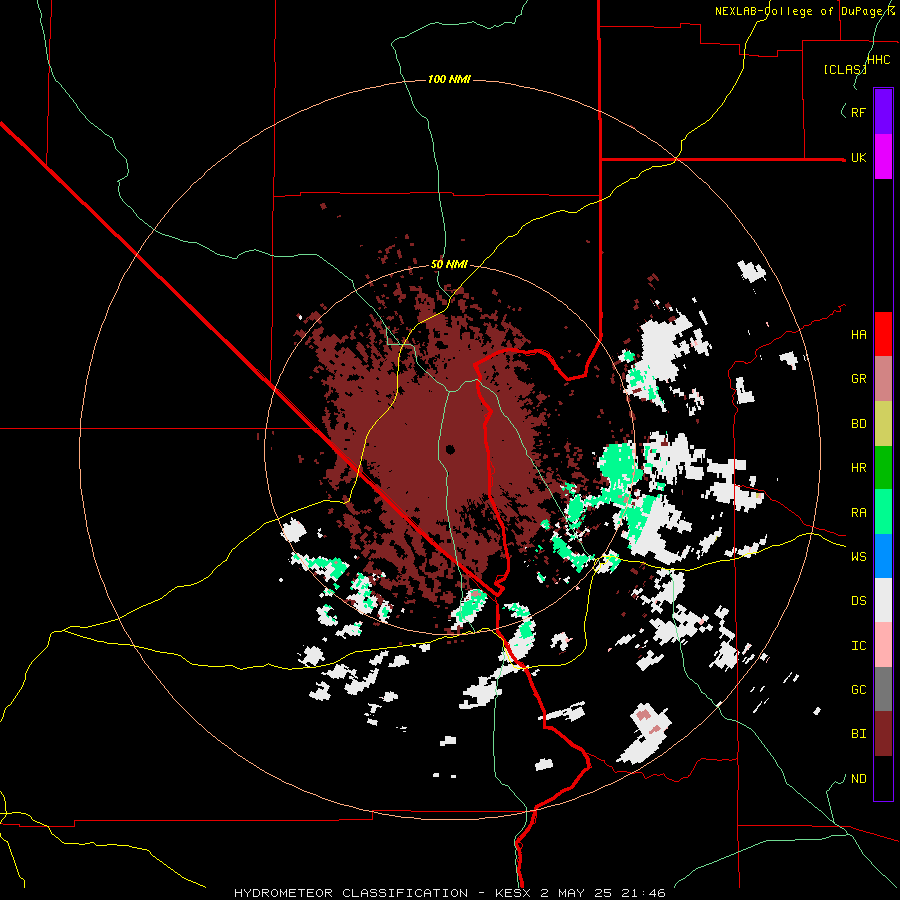
Task: Click the 'KESX' radar site identifier
Action: 513,893
